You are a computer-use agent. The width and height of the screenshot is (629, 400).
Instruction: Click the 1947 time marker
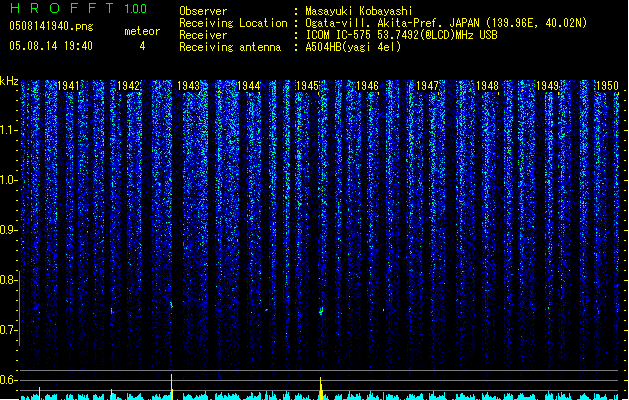[428, 86]
